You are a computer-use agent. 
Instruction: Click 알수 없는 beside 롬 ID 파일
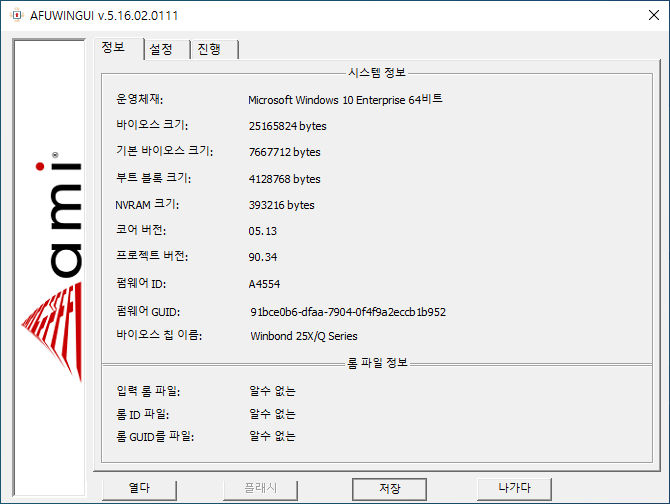pyautogui.click(x=272, y=414)
